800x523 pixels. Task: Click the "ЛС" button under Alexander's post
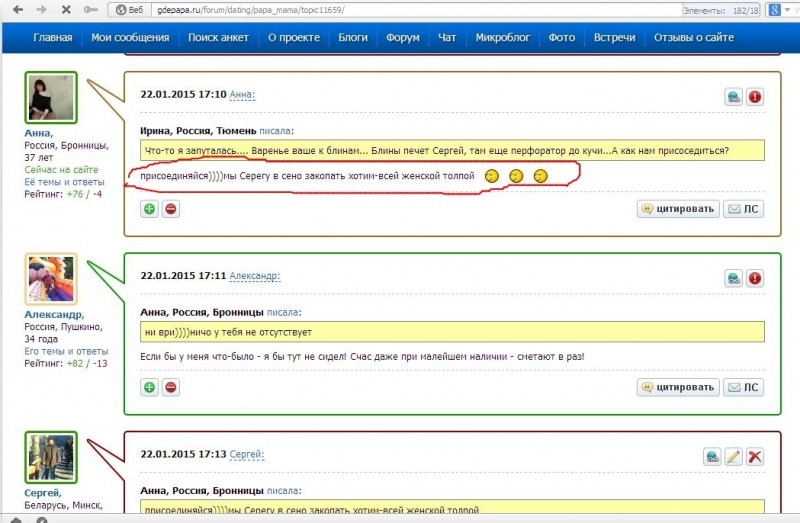click(x=743, y=387)
